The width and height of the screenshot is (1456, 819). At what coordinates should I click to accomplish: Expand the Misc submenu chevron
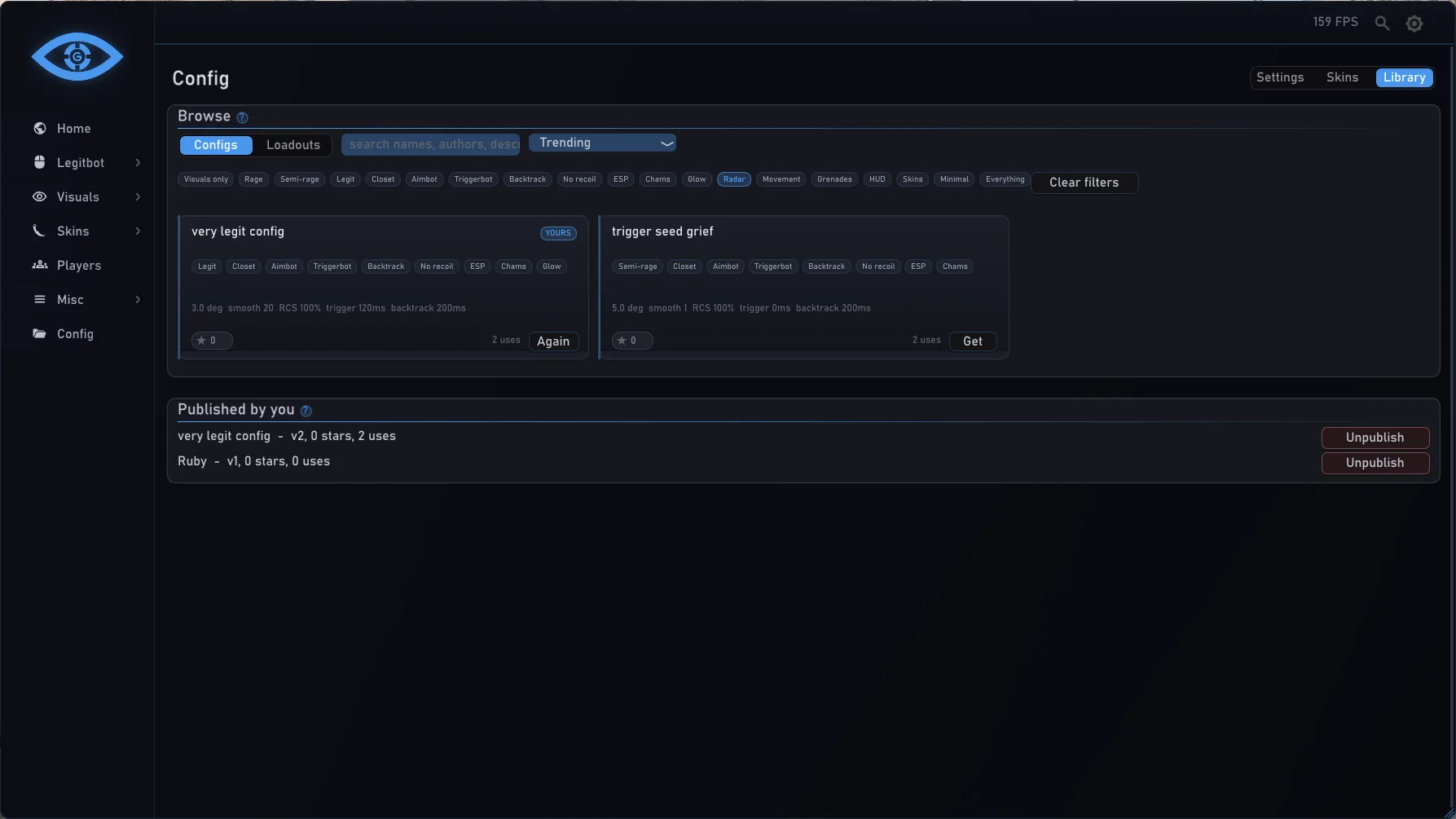tap(138, 300)
